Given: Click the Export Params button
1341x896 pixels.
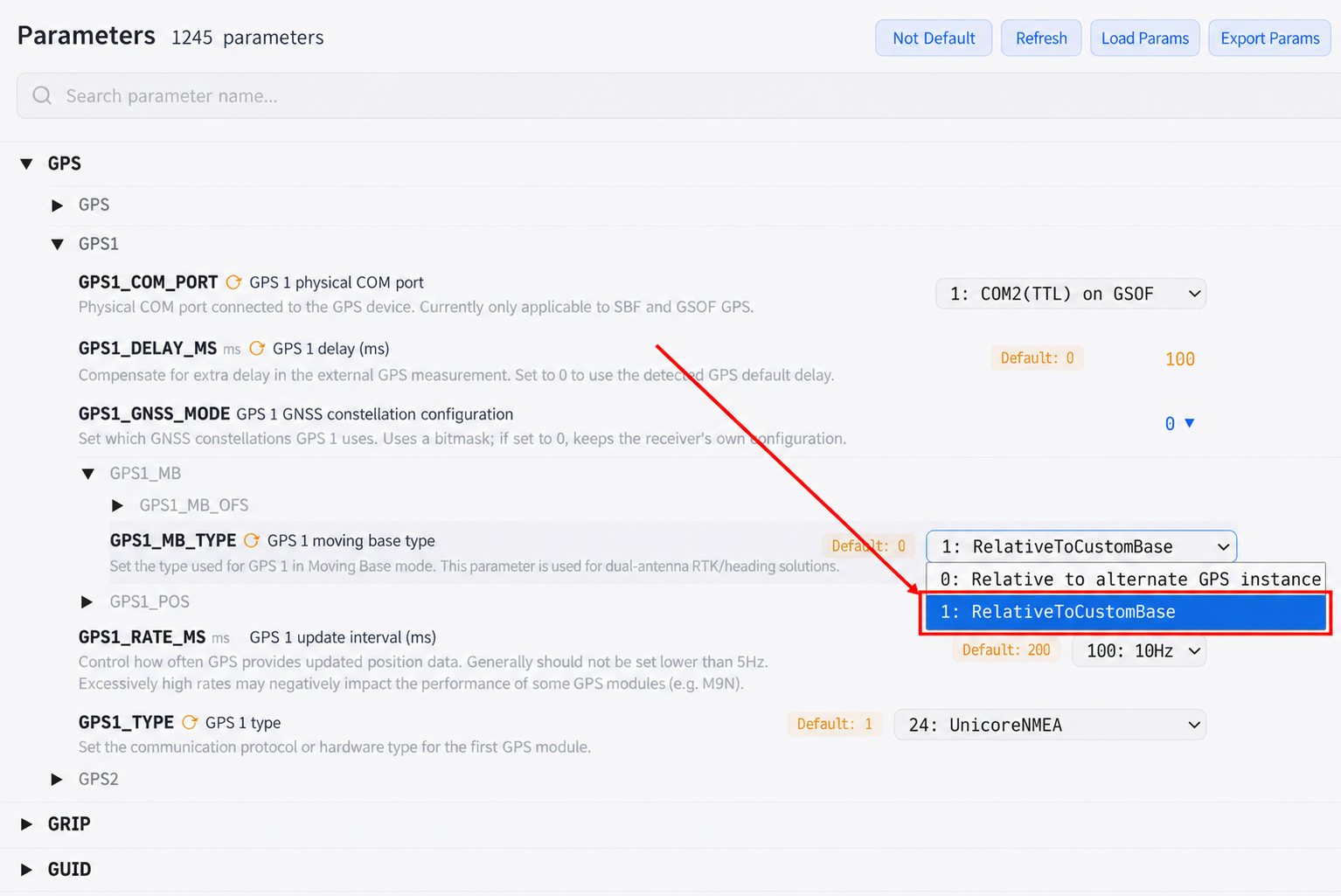Looking at the screenshot, I should coord(1270,38).
